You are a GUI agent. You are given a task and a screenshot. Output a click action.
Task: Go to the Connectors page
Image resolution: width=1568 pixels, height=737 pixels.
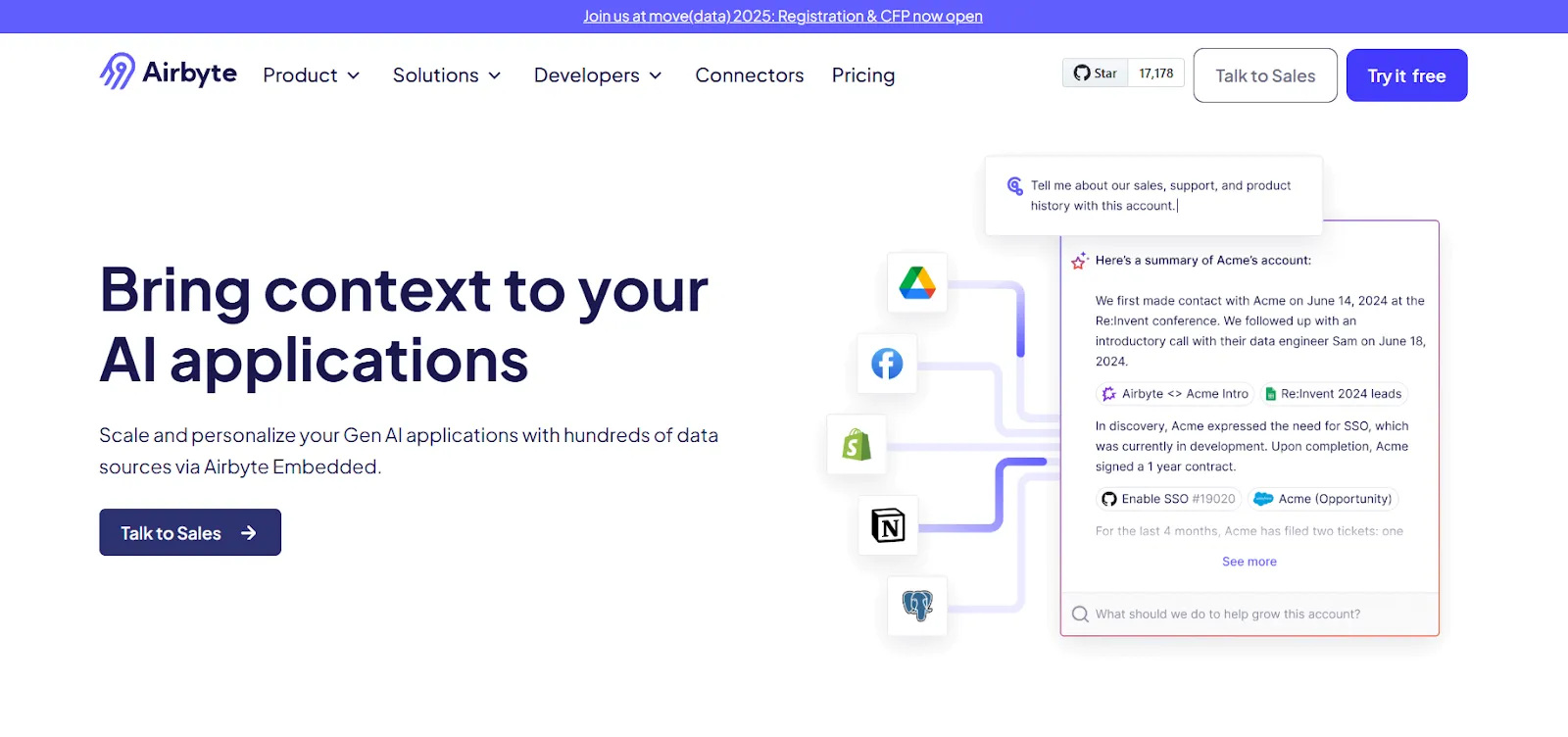750,75
